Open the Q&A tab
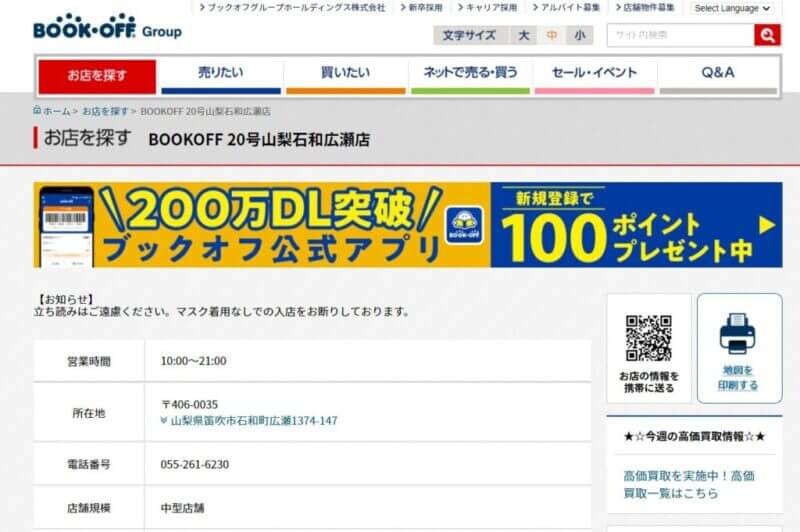The height and width of the screenshot is (532, 800). click(718, 77)
